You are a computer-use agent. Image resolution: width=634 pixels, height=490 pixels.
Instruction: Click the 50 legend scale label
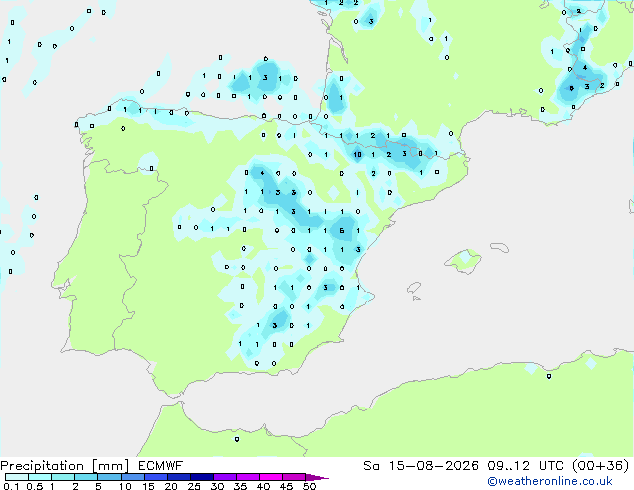point(309,486)
